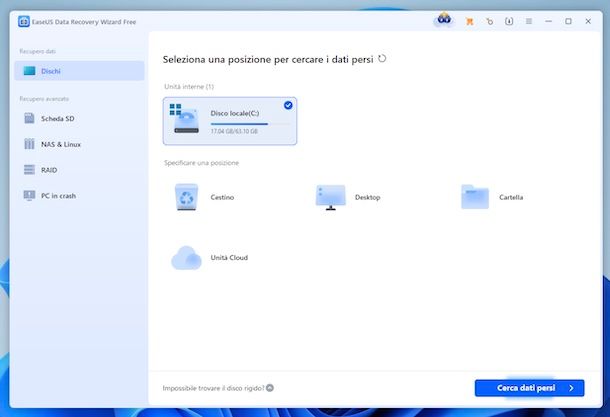610x417 pixels.
Task: Minimize the EaseUS window
Action: pyautogui.click(x=549, y=21)
